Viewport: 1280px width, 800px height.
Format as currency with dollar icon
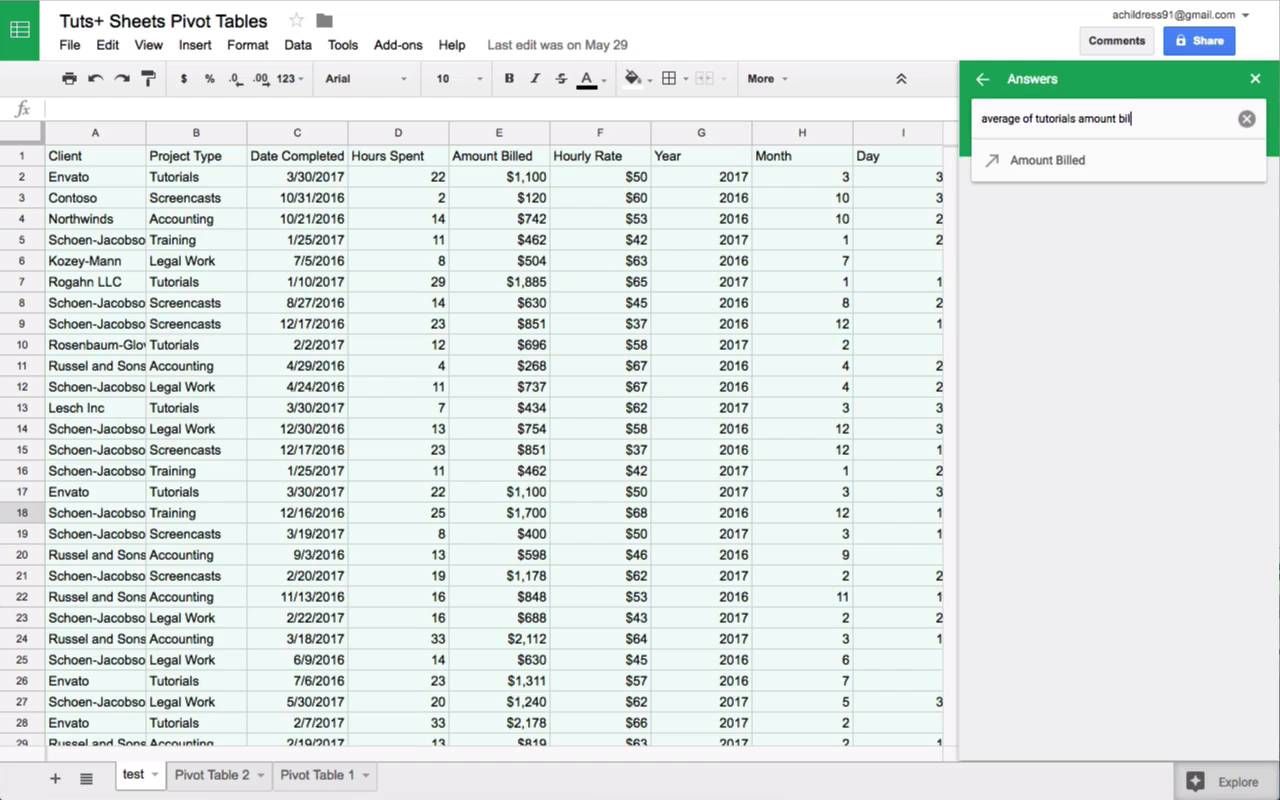(184, 78)
